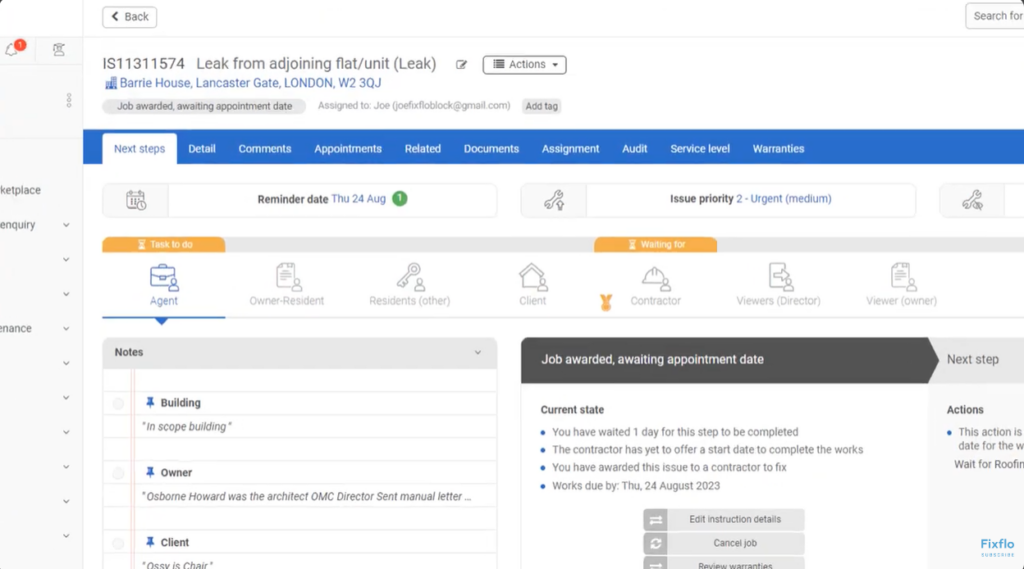Toggle the Client note radio circle
The height and width of the screenshot is (569, 1024).
click(x=119, y=543)
